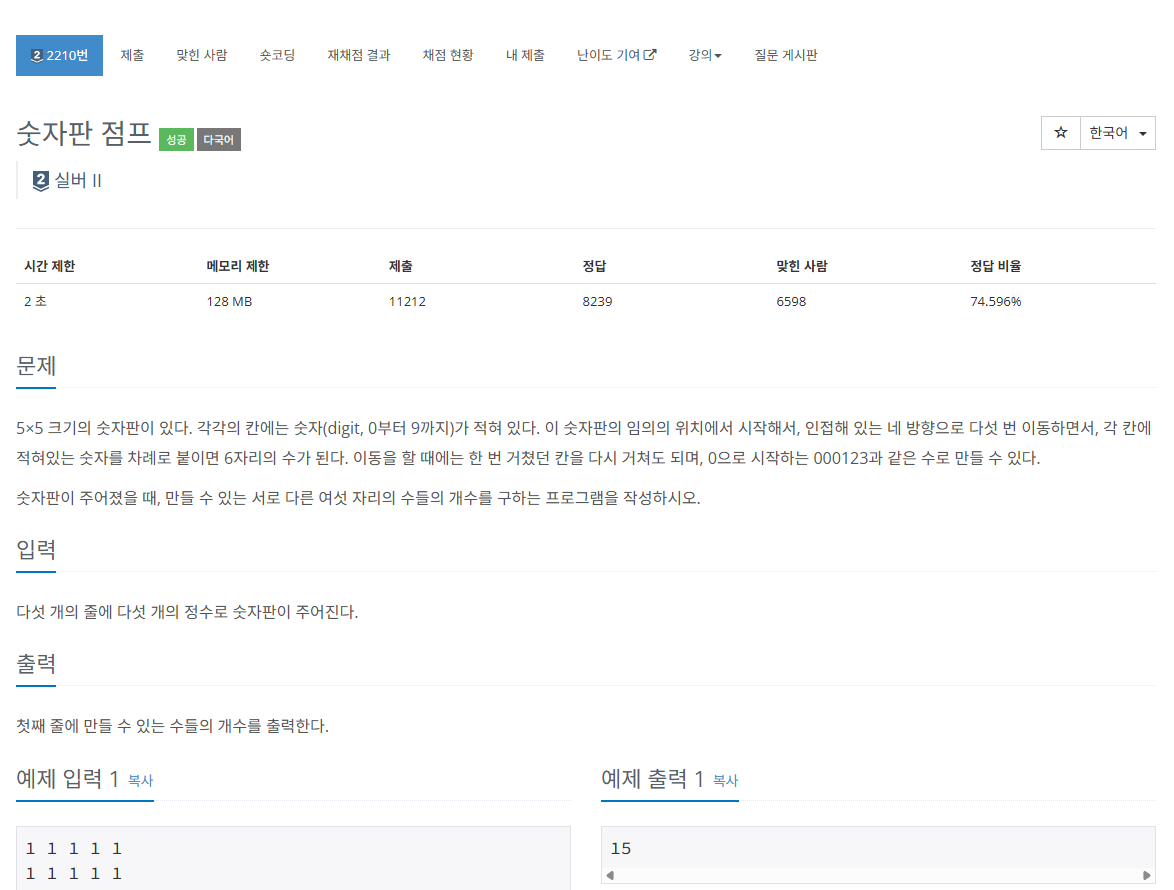Switch to the 제출 tab
This screenshot has width=1174, height=890.
(132, 55)
